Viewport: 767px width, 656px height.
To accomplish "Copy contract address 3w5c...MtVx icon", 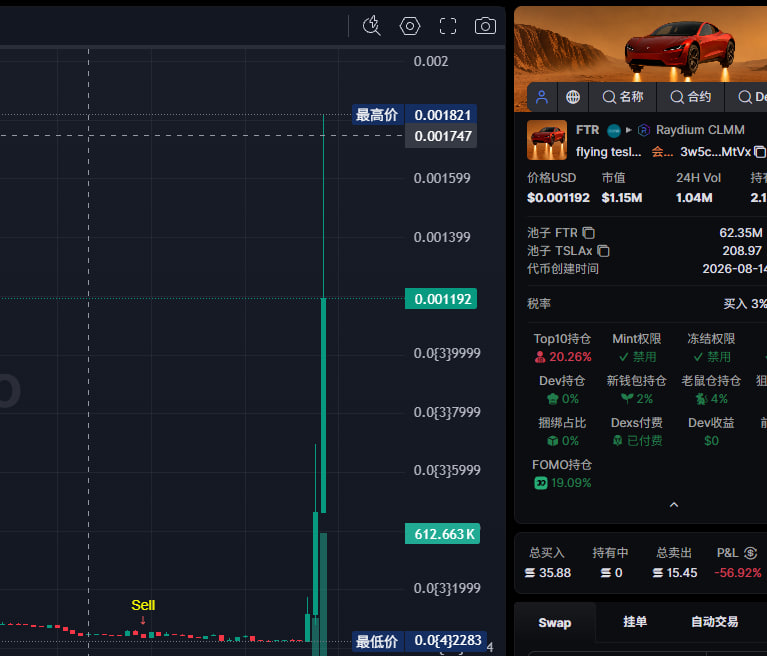I will (x=760, y=152).
